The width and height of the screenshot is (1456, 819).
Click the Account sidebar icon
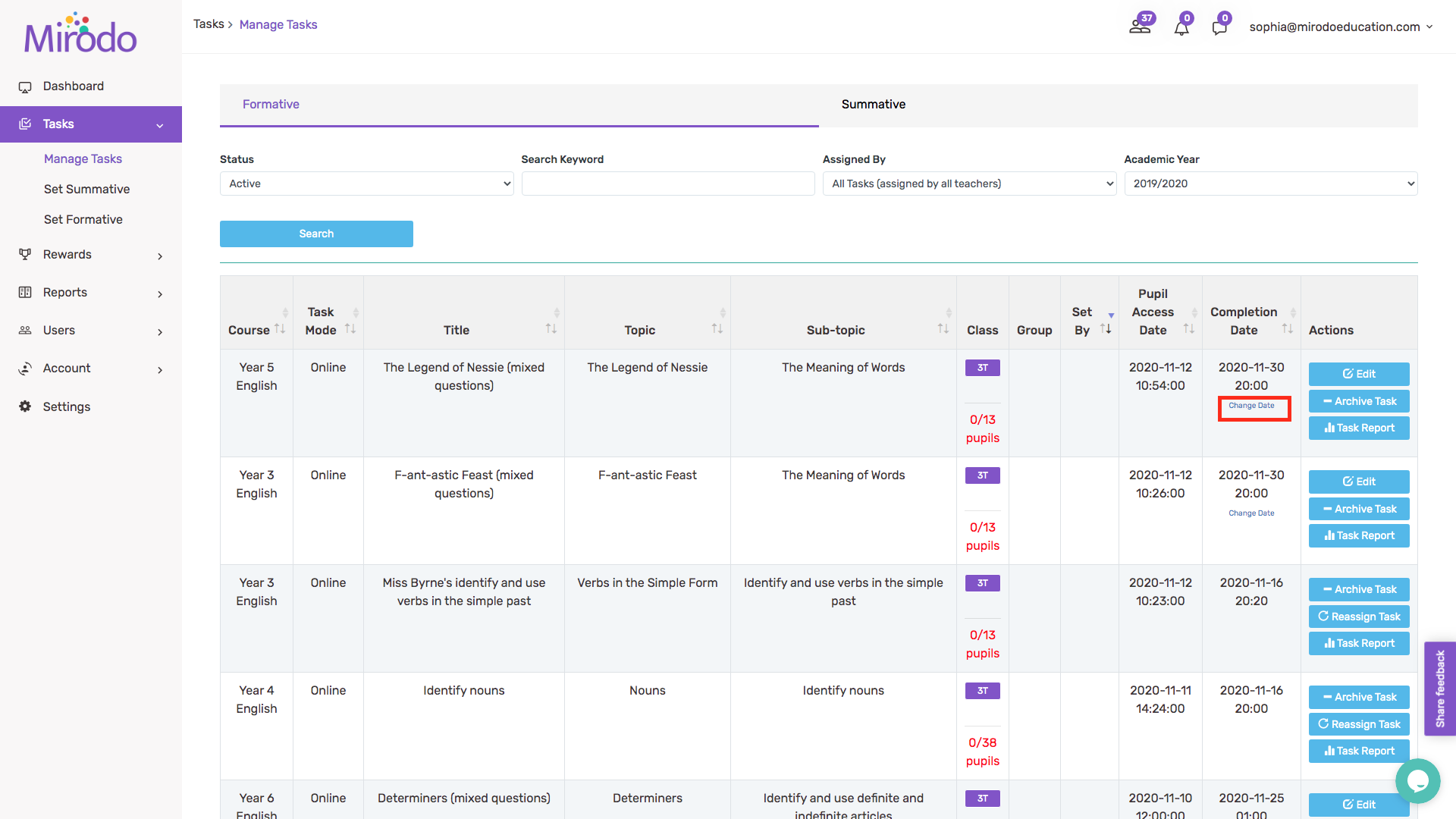point(25,368)
